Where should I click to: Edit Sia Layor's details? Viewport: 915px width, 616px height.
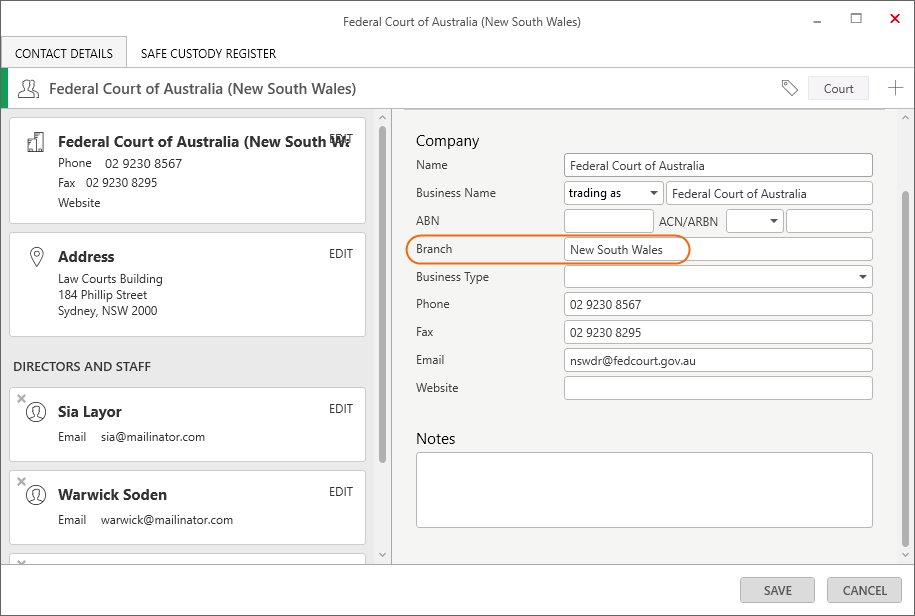pos(341,409)
